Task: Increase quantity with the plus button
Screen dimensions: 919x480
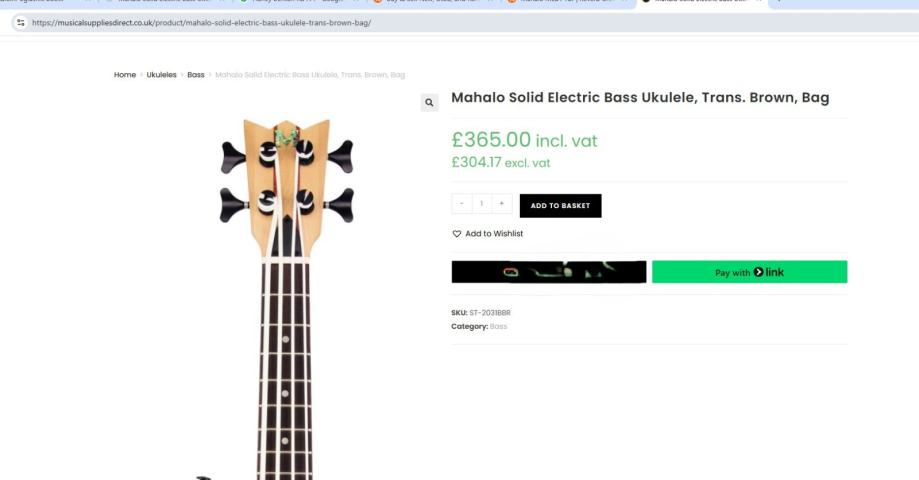Action: [x=502, y=204]
